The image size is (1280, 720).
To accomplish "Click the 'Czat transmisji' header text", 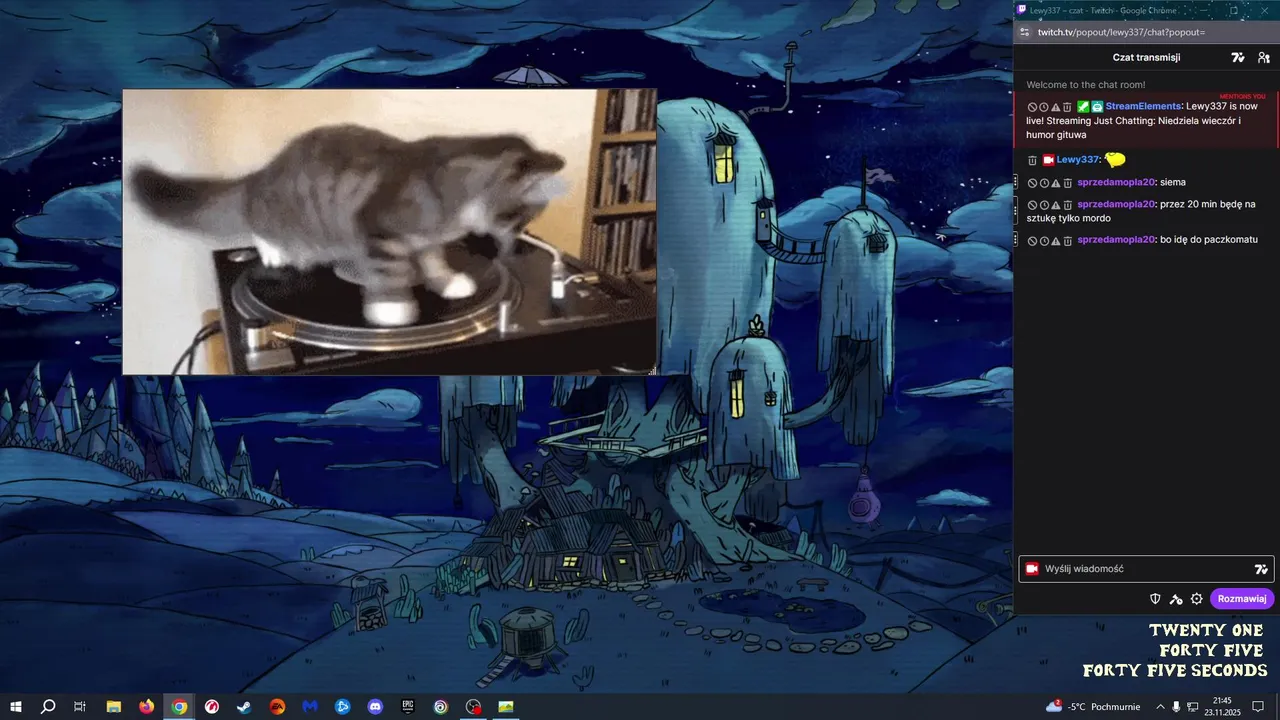I will 1146,58.
